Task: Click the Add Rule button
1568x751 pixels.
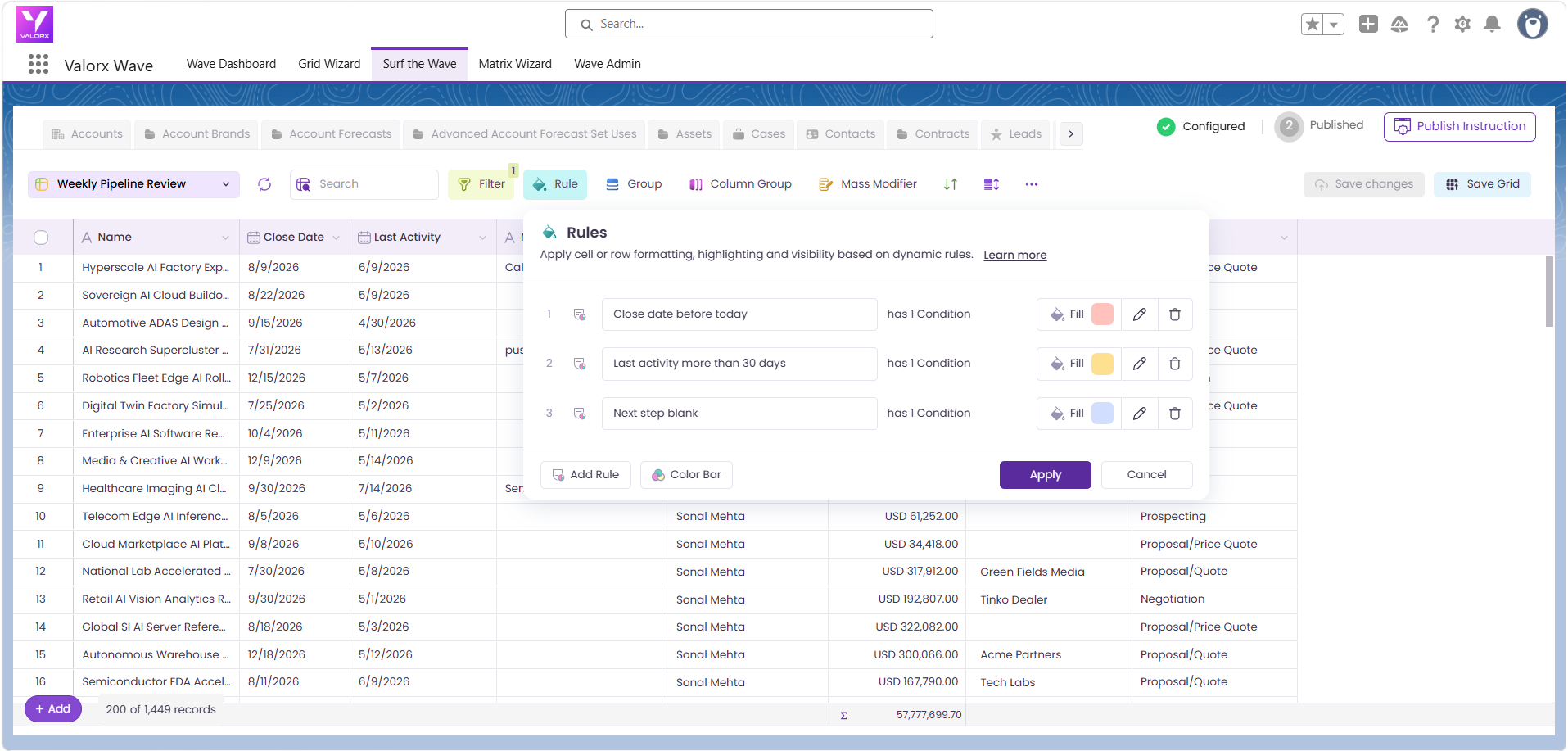Action: pos(585,475)
